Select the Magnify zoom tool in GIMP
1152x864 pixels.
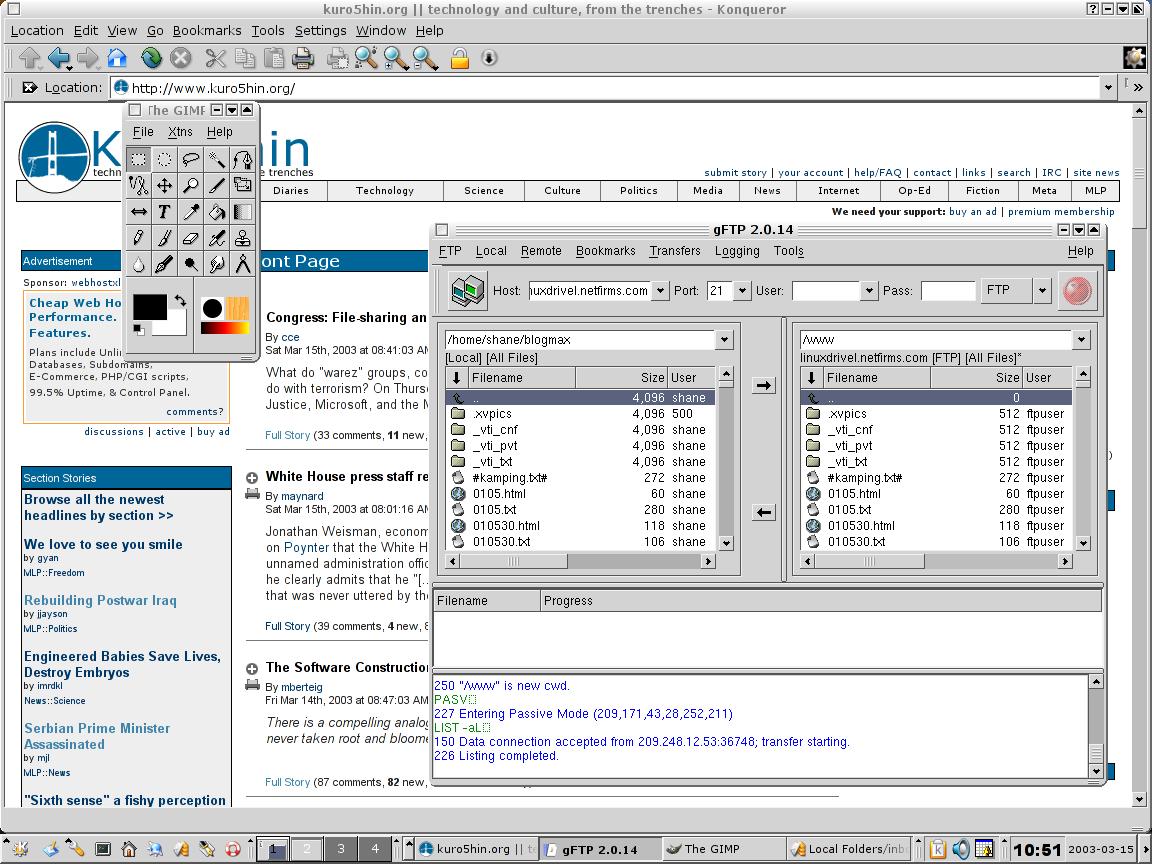click(x=190, y=185)
